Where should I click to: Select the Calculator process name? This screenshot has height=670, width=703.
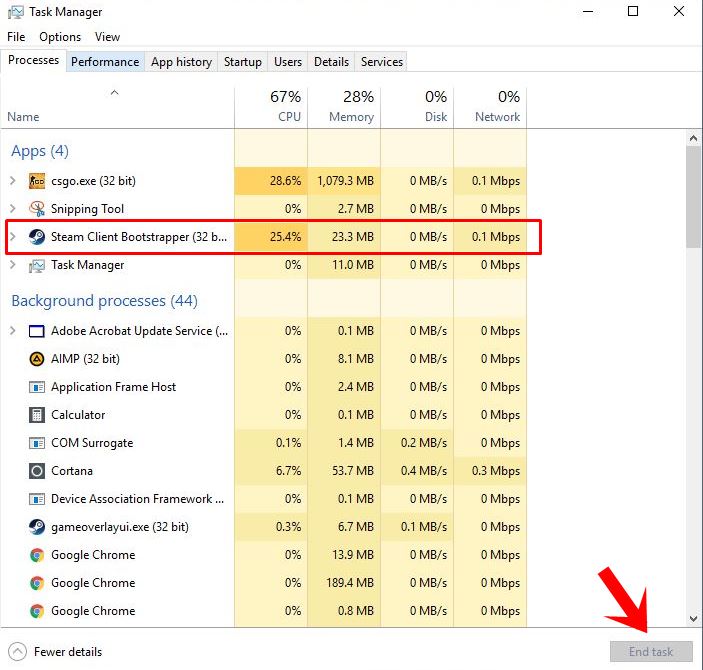[x=78, y=415]
